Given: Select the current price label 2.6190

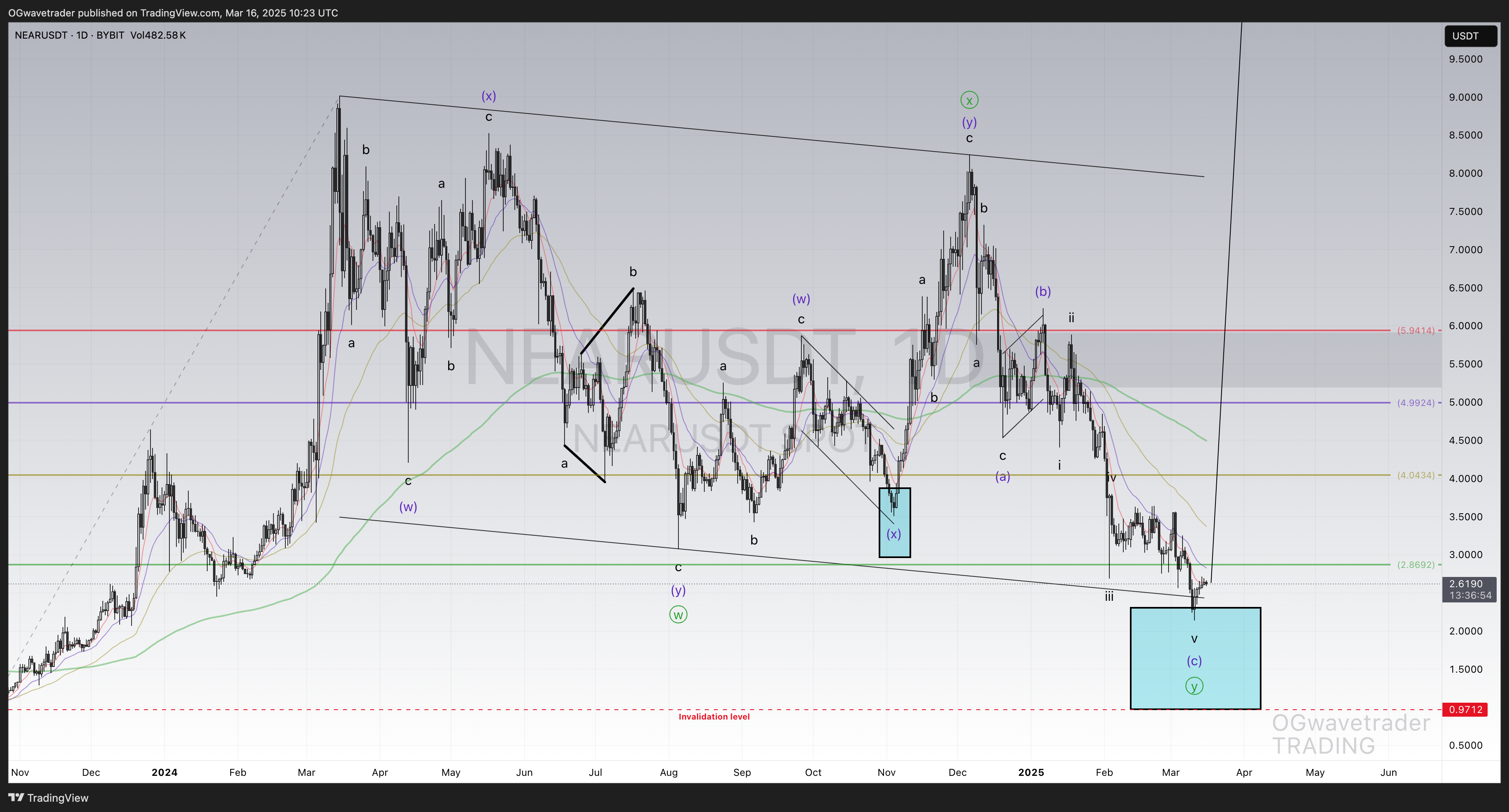Looking at the screenshot, I should coord(1470,584).
